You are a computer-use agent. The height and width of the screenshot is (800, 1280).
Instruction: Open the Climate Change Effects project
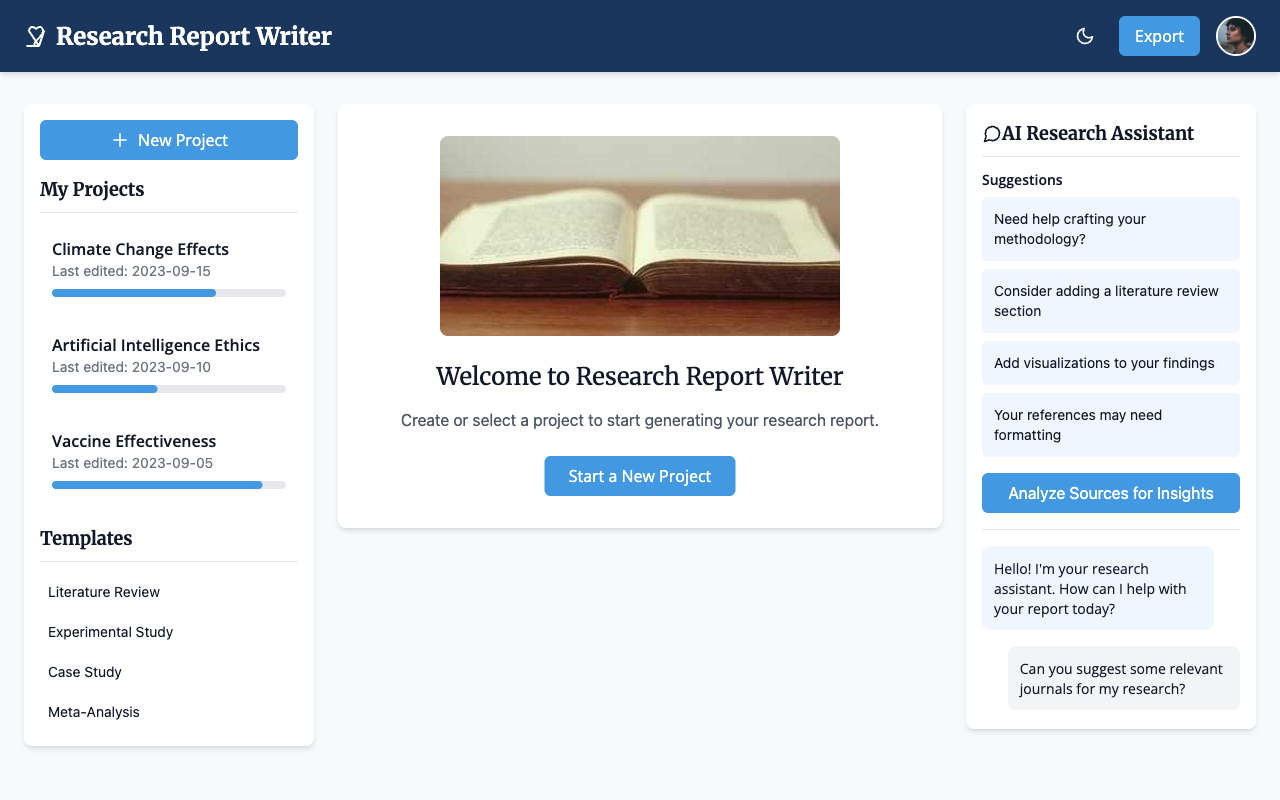(140, 249)
